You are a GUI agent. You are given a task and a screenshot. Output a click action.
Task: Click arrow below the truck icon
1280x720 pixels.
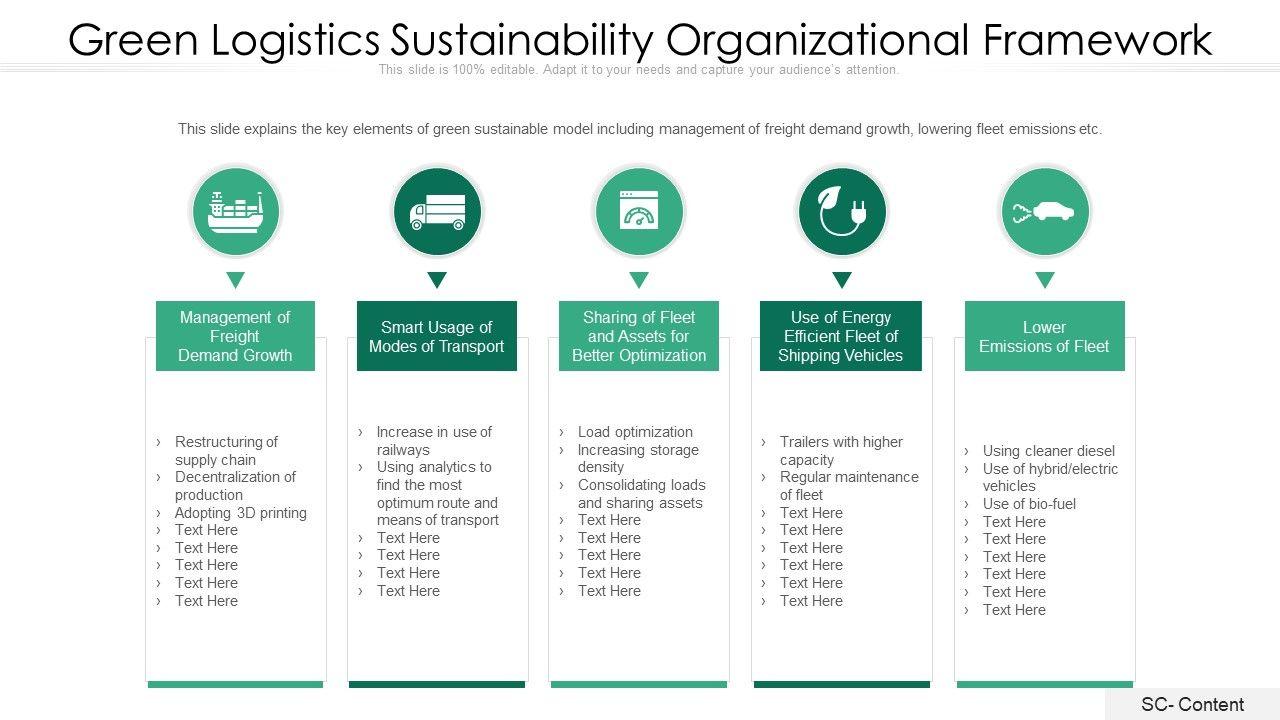coord(437,280)
